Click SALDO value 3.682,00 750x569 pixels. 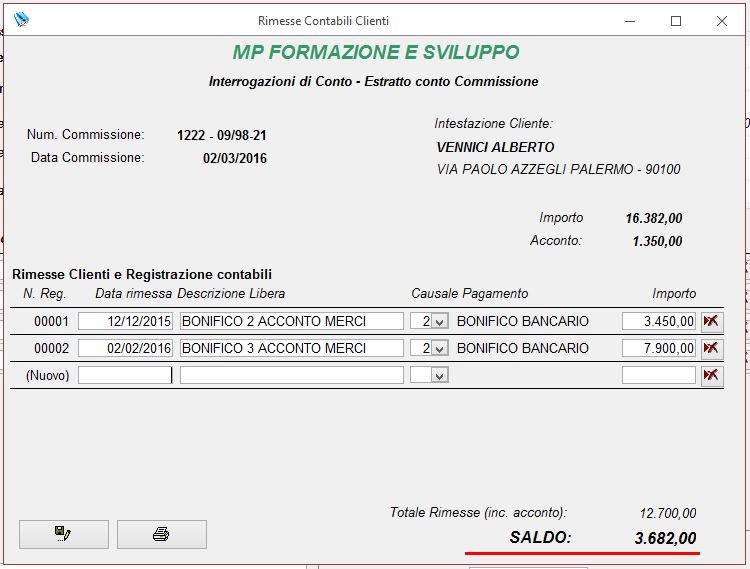tap(665, 538)
